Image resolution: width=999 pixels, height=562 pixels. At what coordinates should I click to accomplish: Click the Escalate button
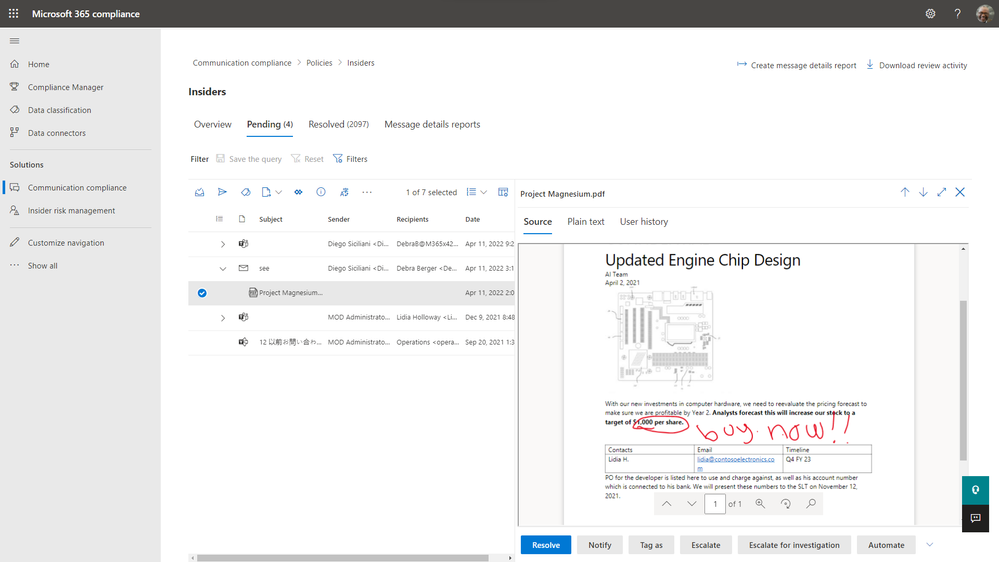click(705, 545)
